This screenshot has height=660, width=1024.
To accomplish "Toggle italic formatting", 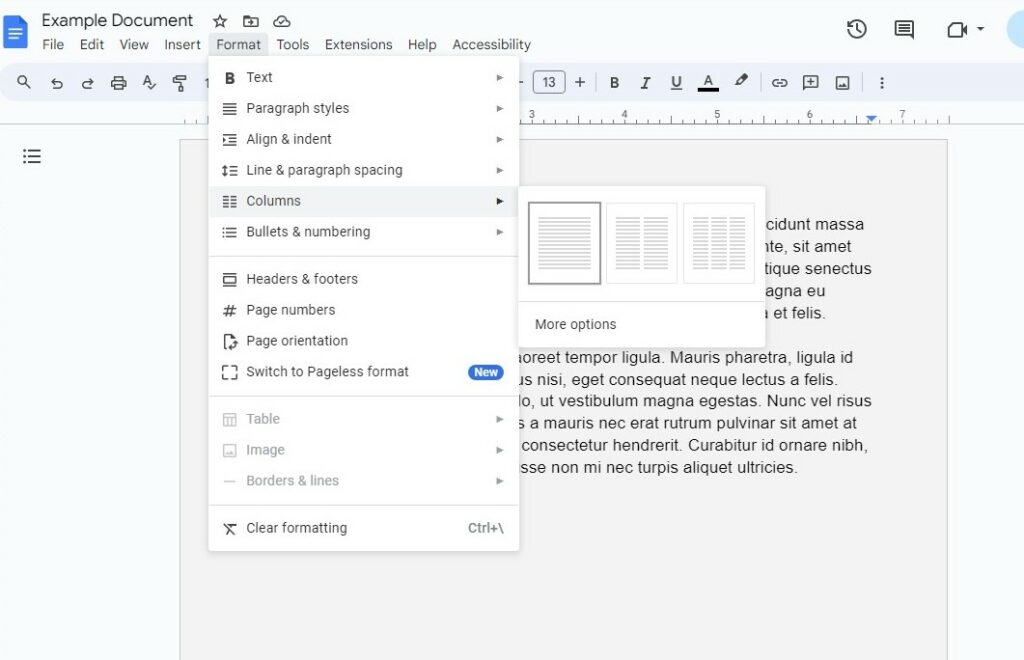I will pos(645,83).
